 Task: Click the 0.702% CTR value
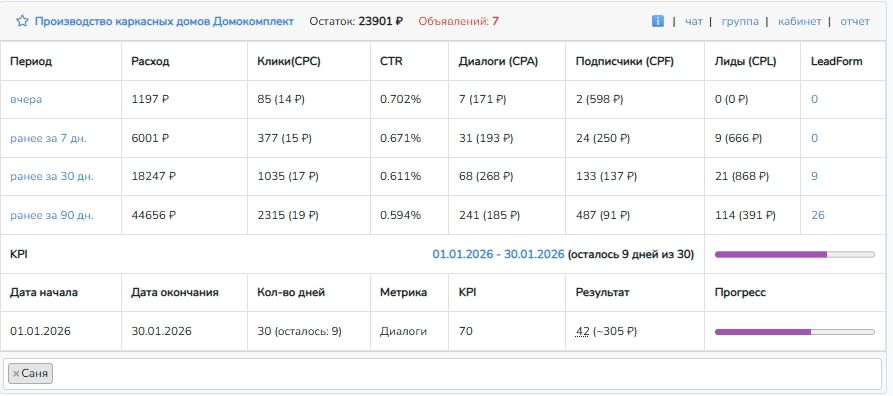tap(400, 99)
